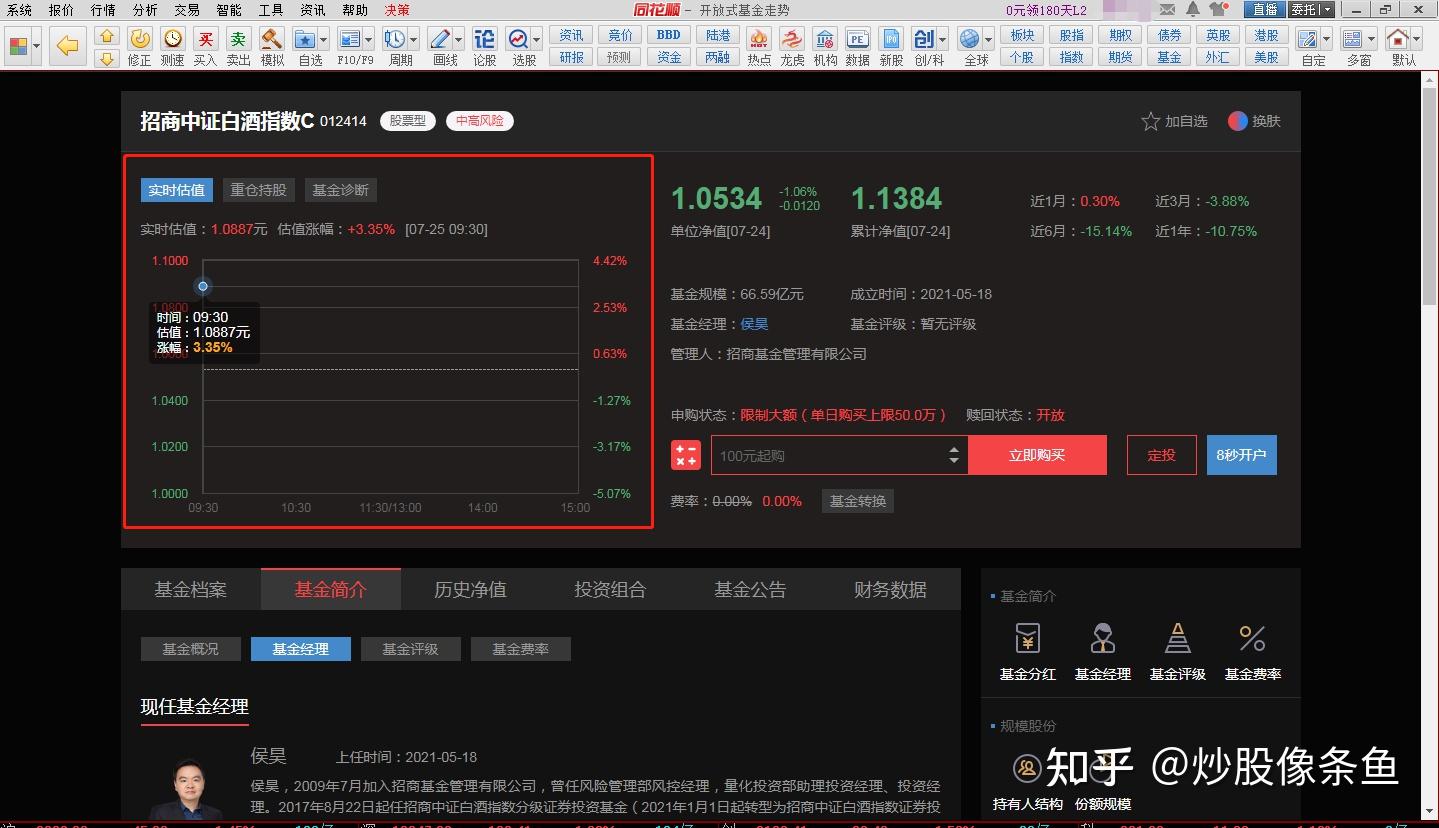Click the page-down arrow icon in toolbar
The width and height of the screenshot is (1439, 828).
[108, 58]
